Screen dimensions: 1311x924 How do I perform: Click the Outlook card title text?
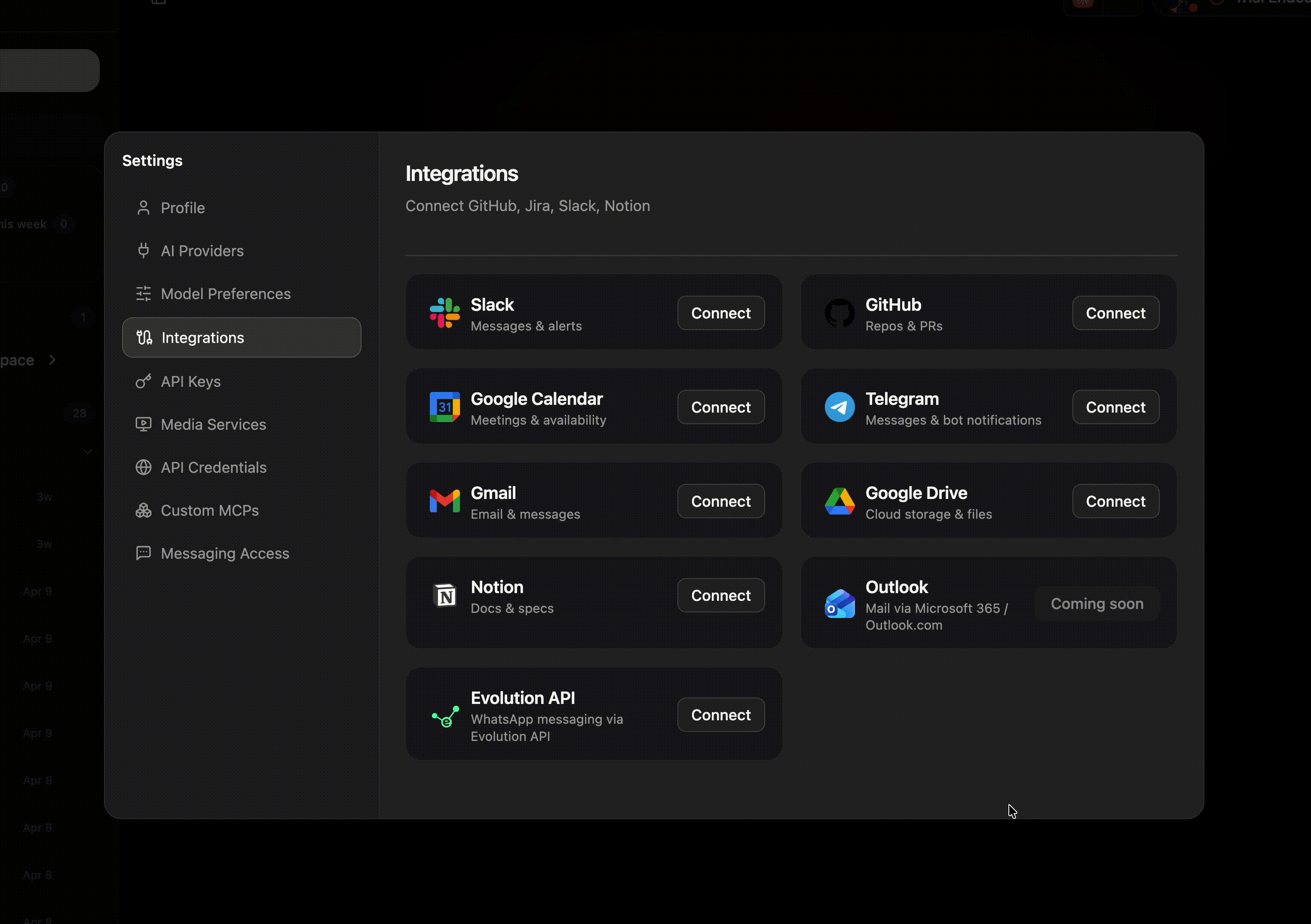point(897,587)
